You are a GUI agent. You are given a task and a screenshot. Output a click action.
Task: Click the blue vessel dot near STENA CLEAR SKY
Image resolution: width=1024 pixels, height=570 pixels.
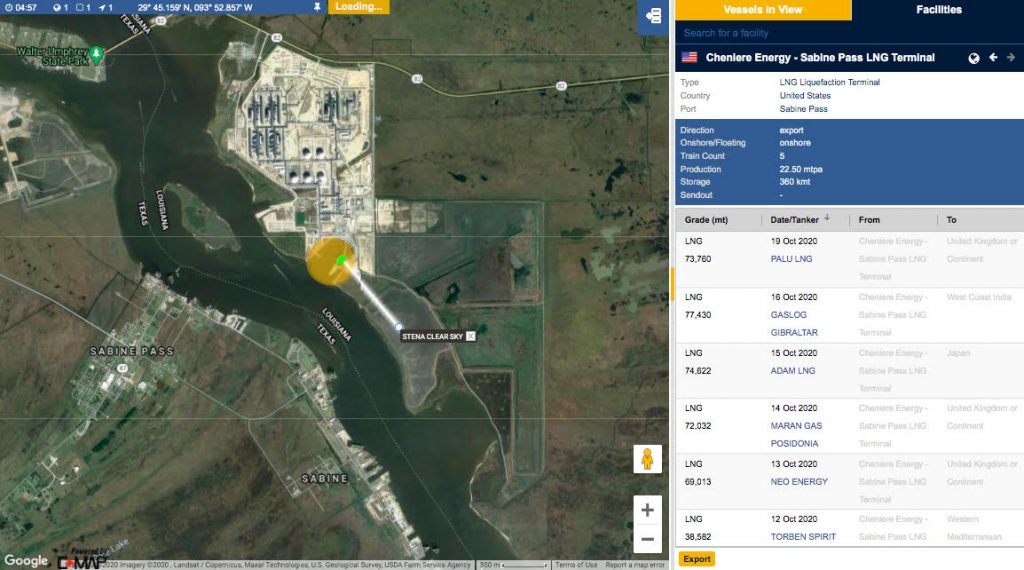coord(398,326)
